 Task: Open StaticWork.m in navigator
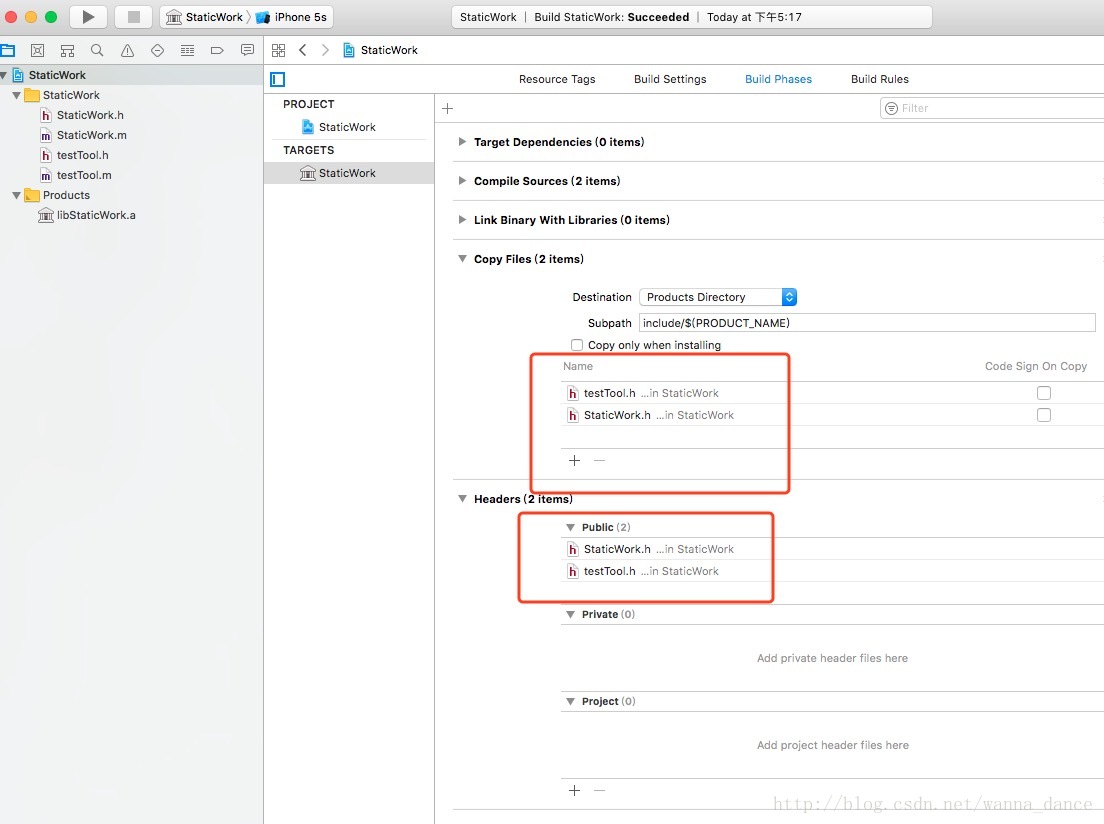click(92, 135)
